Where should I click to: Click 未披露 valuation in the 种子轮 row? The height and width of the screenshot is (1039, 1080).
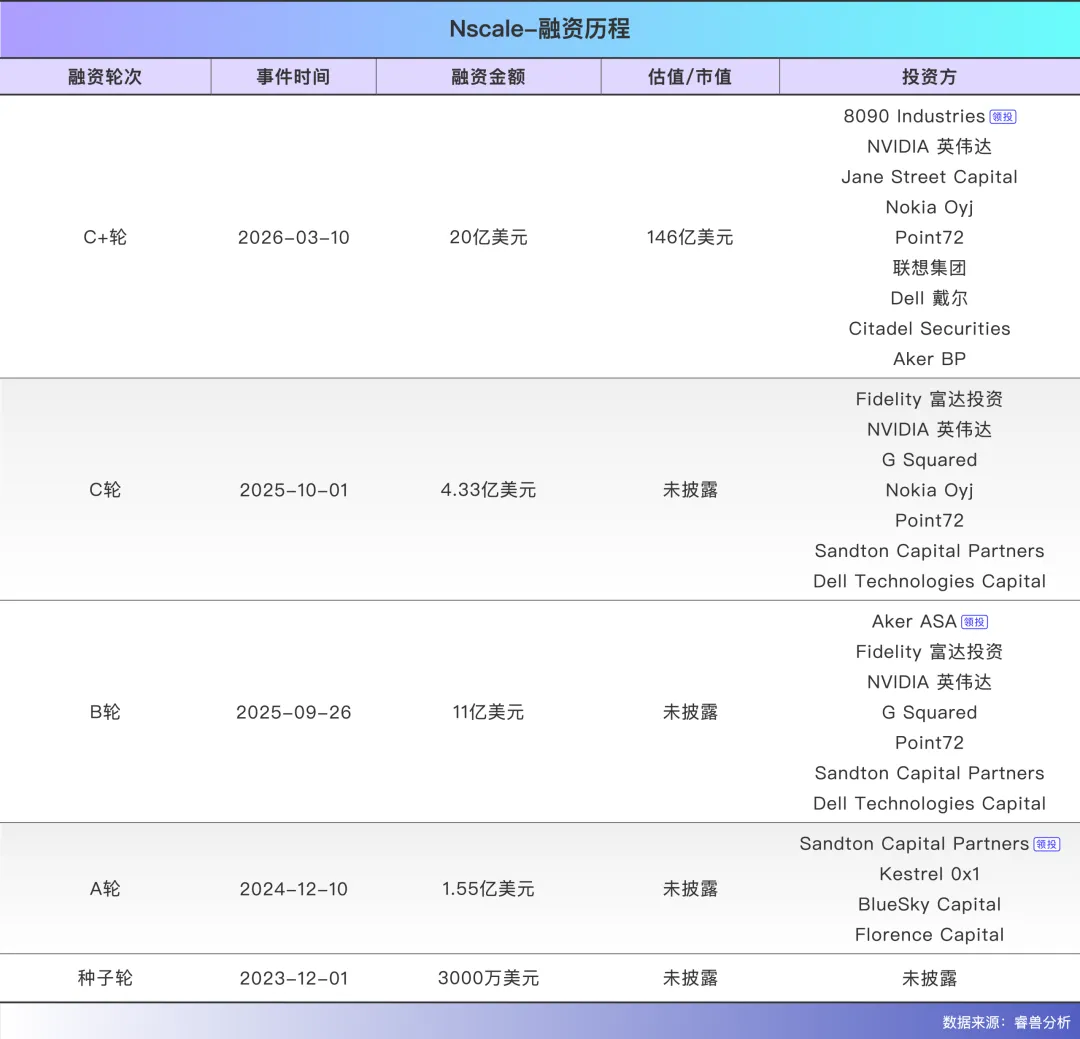point(689,978)
